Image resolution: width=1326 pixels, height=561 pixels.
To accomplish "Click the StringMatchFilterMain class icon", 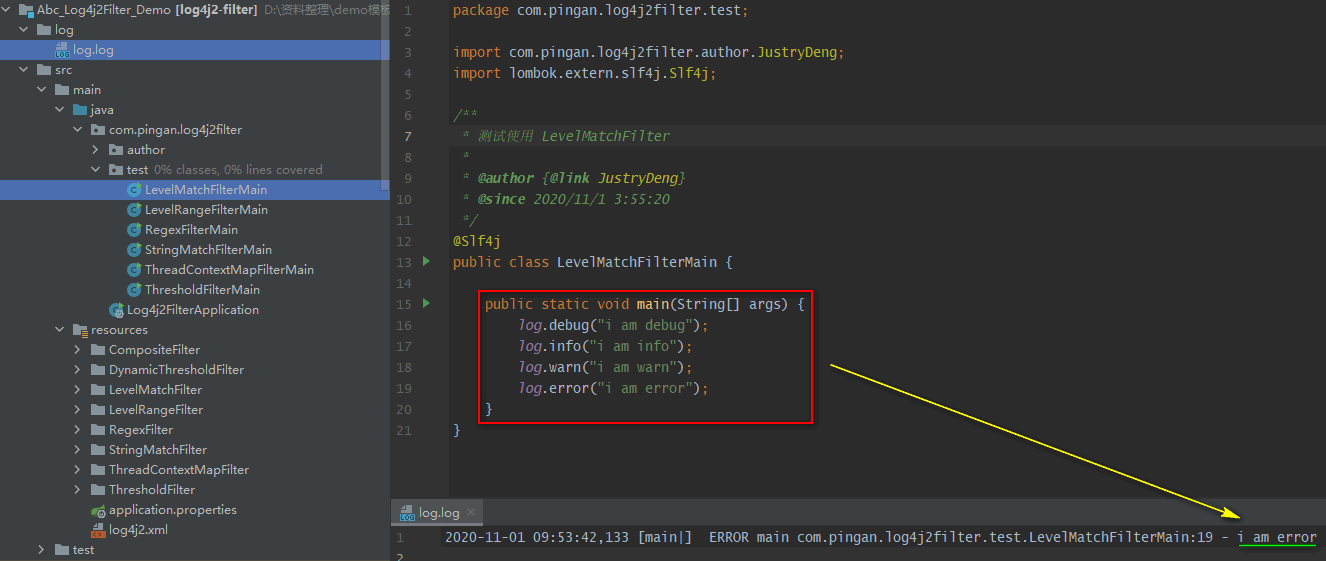I will coord(134,250).
